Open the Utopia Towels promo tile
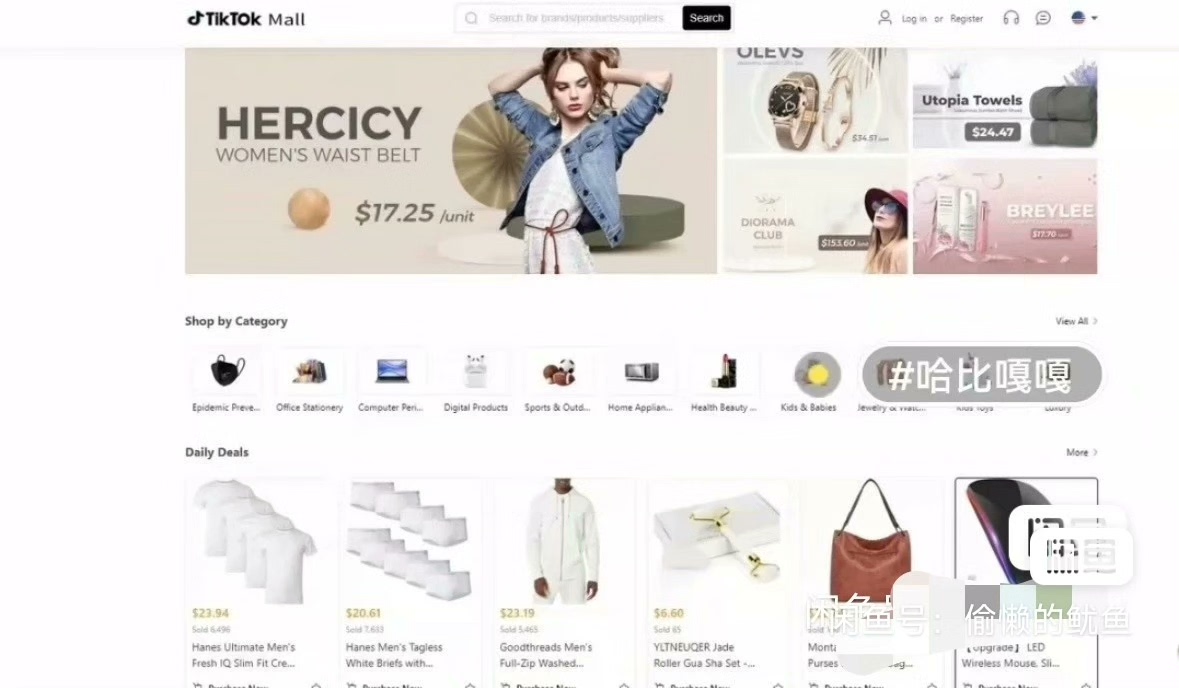This screenshot has height=688, width=1179. click(1005, 101)
